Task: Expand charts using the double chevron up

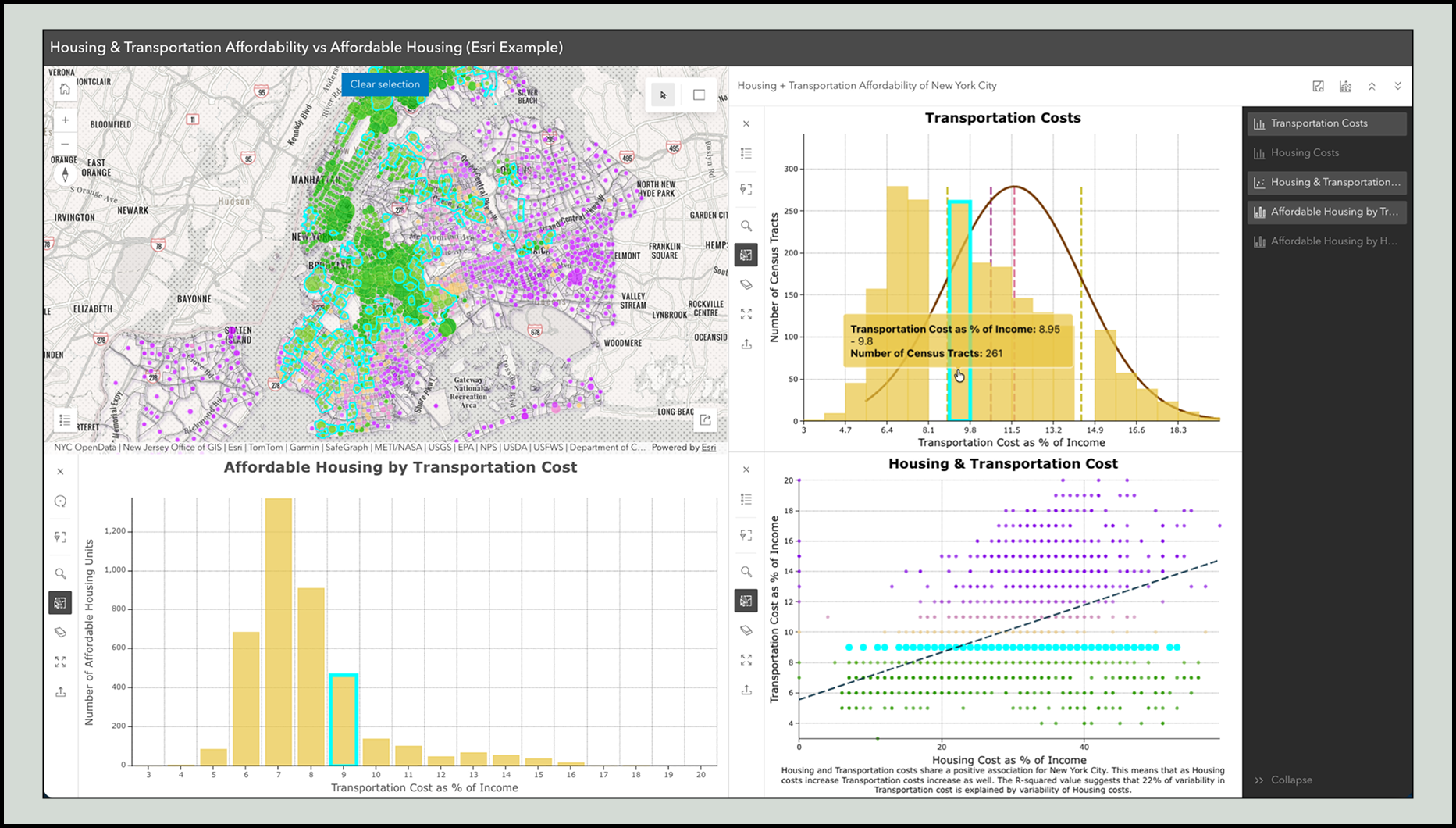Action: tap(1372, 86)
